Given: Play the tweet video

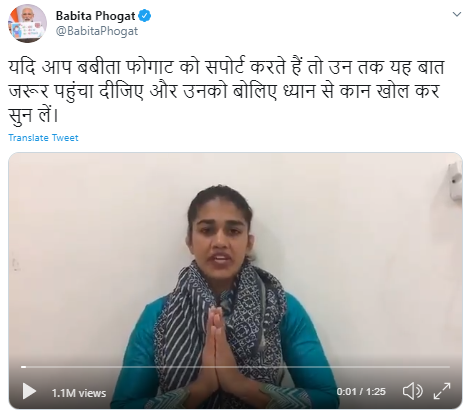Looking at the screenshot, I should [29, 391].
